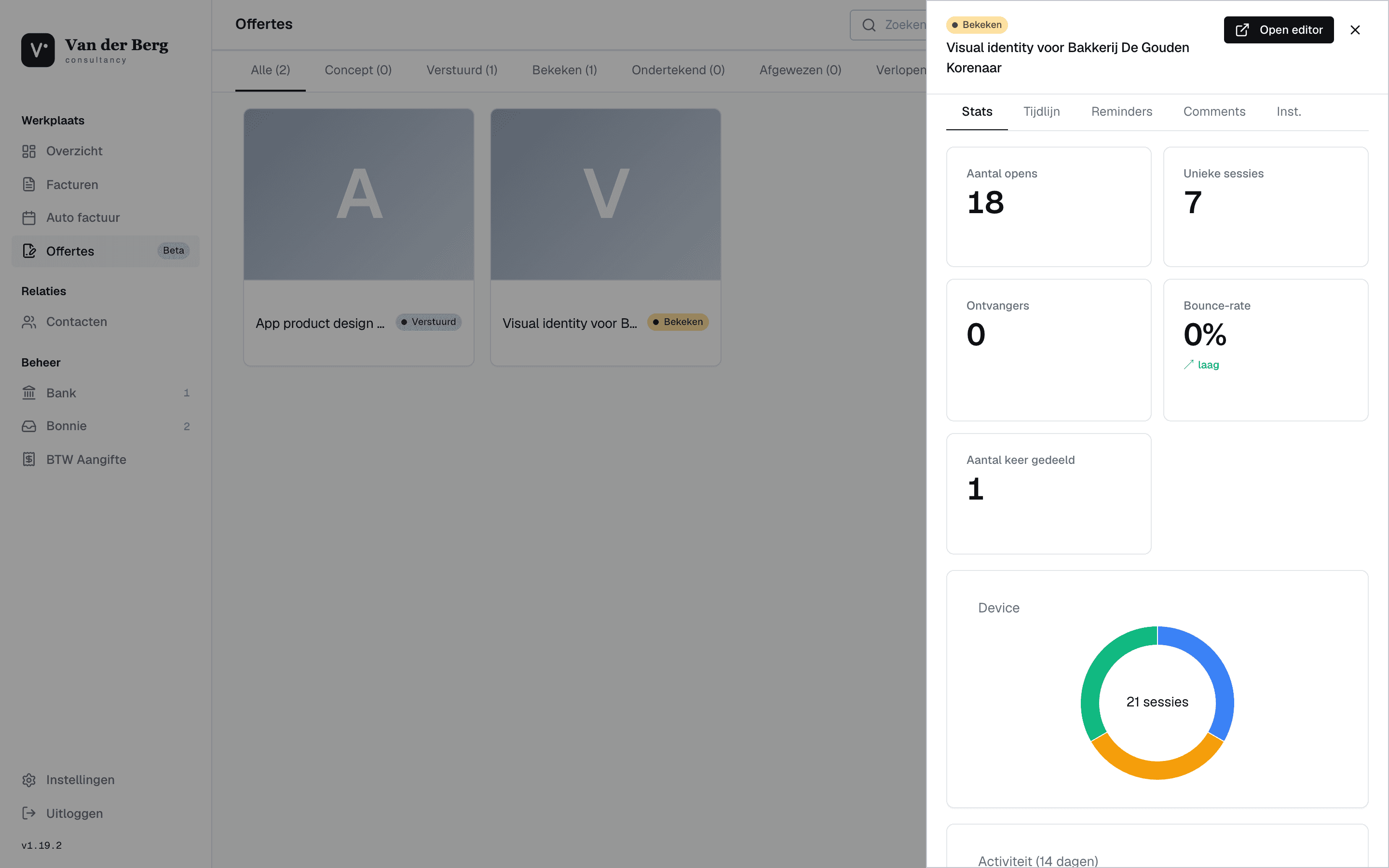Click the Bekeken badge on the Visual identity card

678,322
